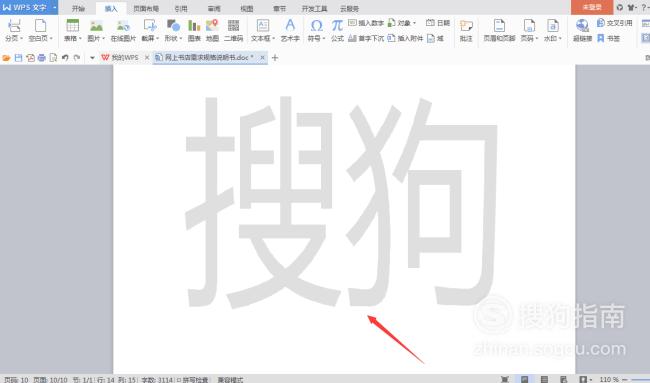Apply drop cap (首字下沉)
The height and width of the screenshot is (383, 650).
click(x=366, y=38)
